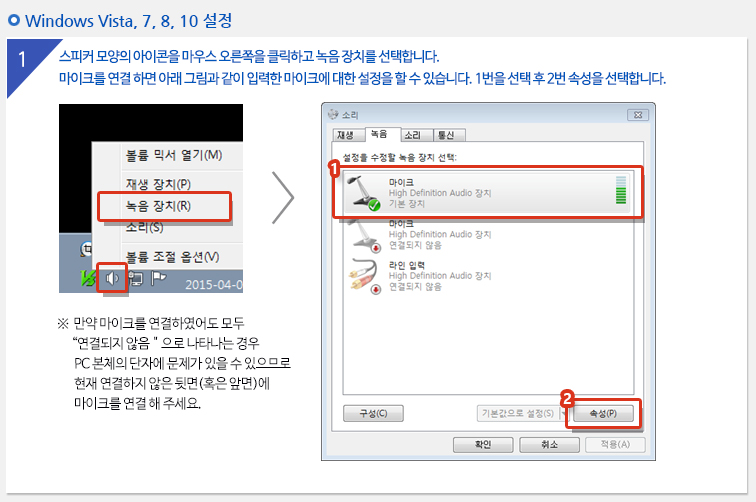Open 볼륨 믹서 열기(M) menu entry
The height and width of the screenshot is (502, 756).
174,155
